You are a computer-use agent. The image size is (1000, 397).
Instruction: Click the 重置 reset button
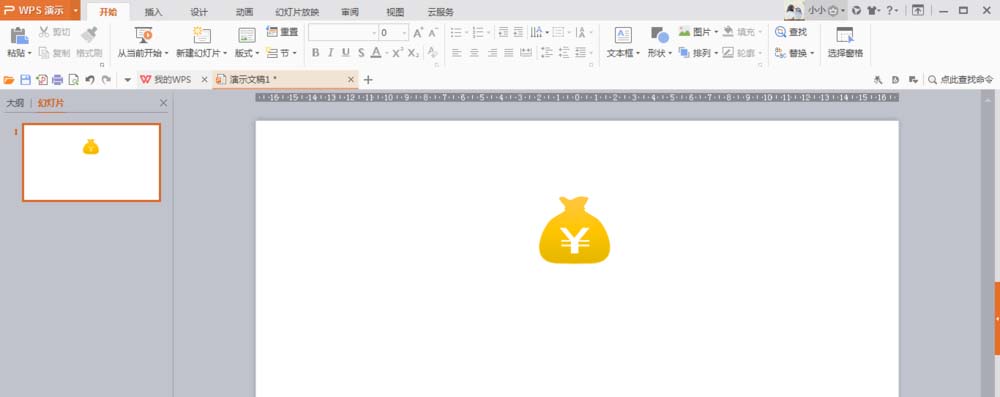pyautogui.click(x=282, y=32)
